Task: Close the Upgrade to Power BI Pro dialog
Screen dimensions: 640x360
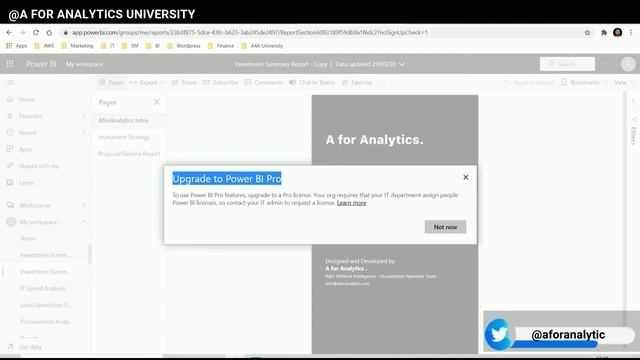Action: [x=465, y=178]
